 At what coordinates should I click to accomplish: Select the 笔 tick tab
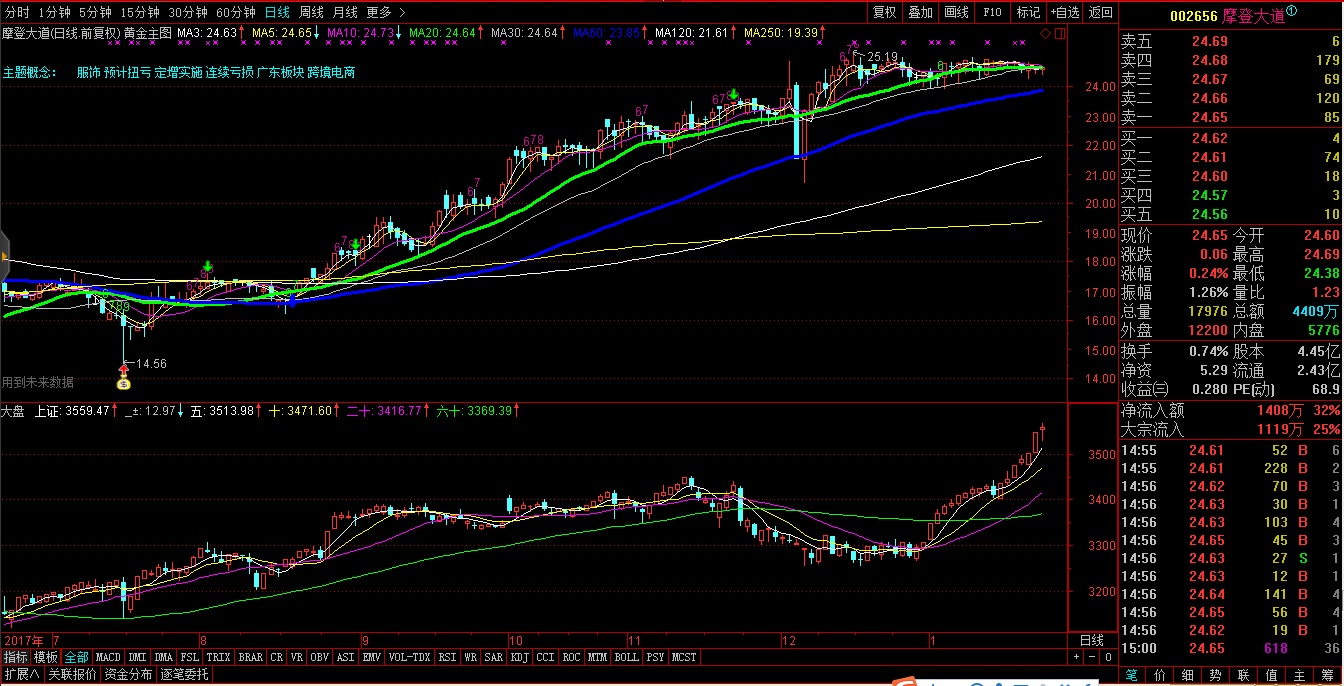[1133, 675]
